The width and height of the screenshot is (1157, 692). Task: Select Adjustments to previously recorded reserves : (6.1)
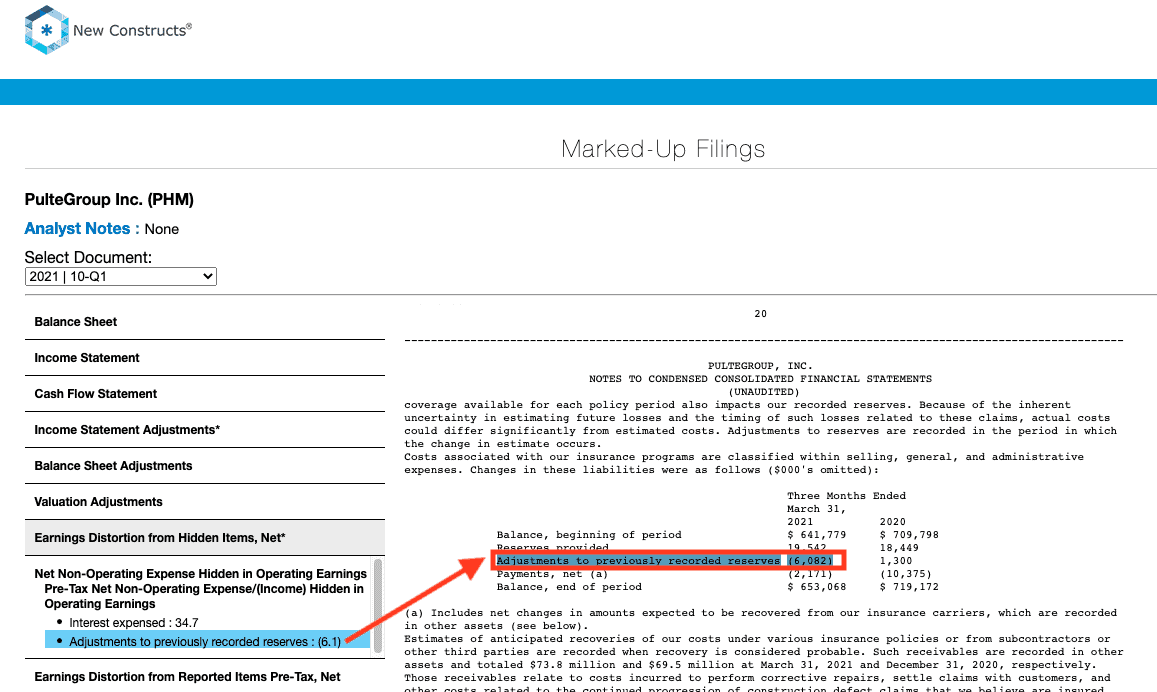(x=205, y=642)
